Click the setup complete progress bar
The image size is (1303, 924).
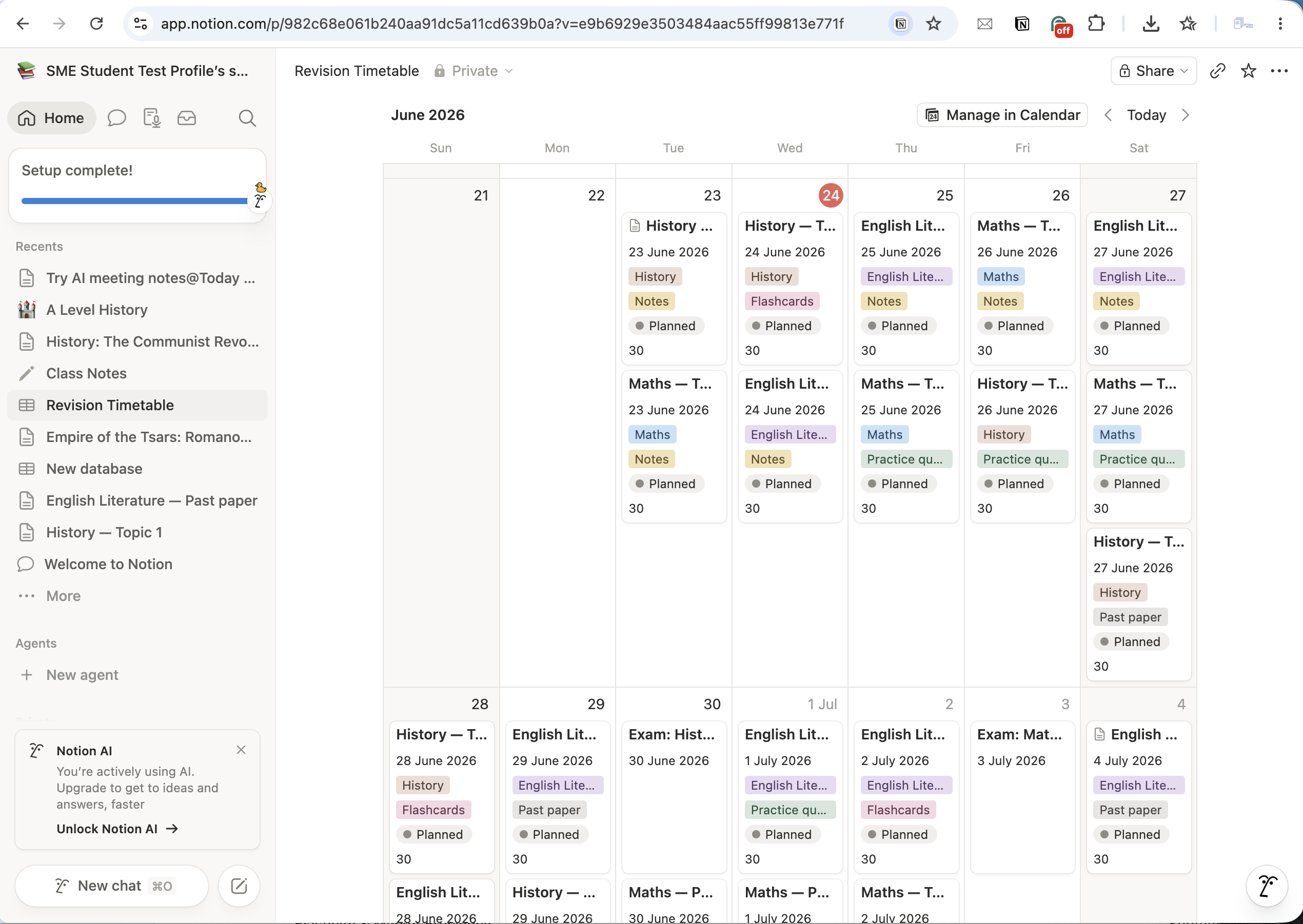pyautogui.click(x=134, y=201)
